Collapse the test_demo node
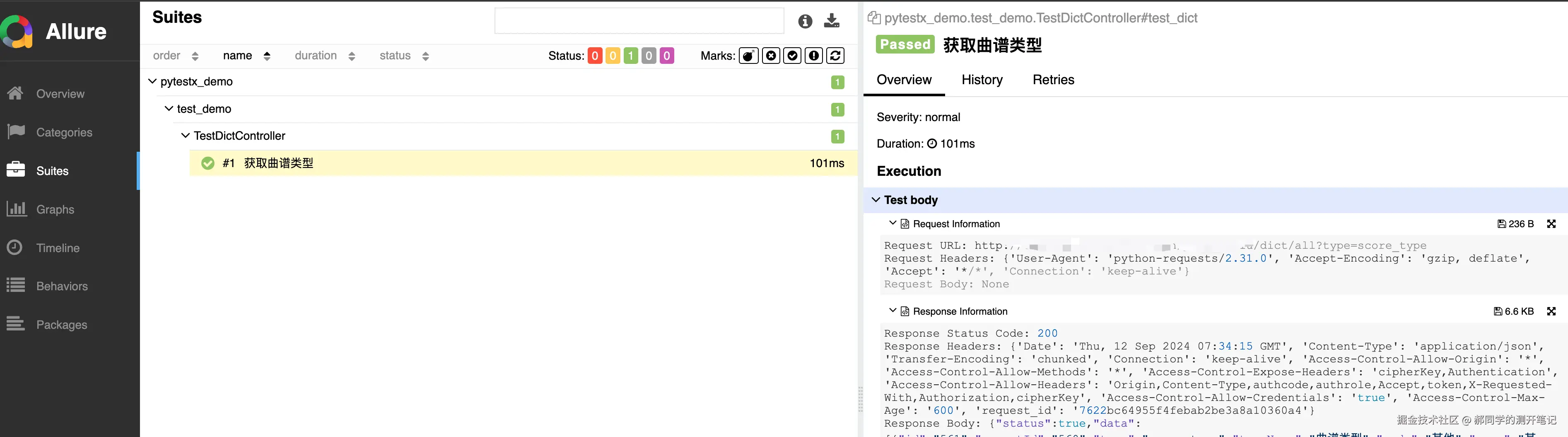This screenshot has height=437, width=1568. pyautogui.click(x=169, y=109)
